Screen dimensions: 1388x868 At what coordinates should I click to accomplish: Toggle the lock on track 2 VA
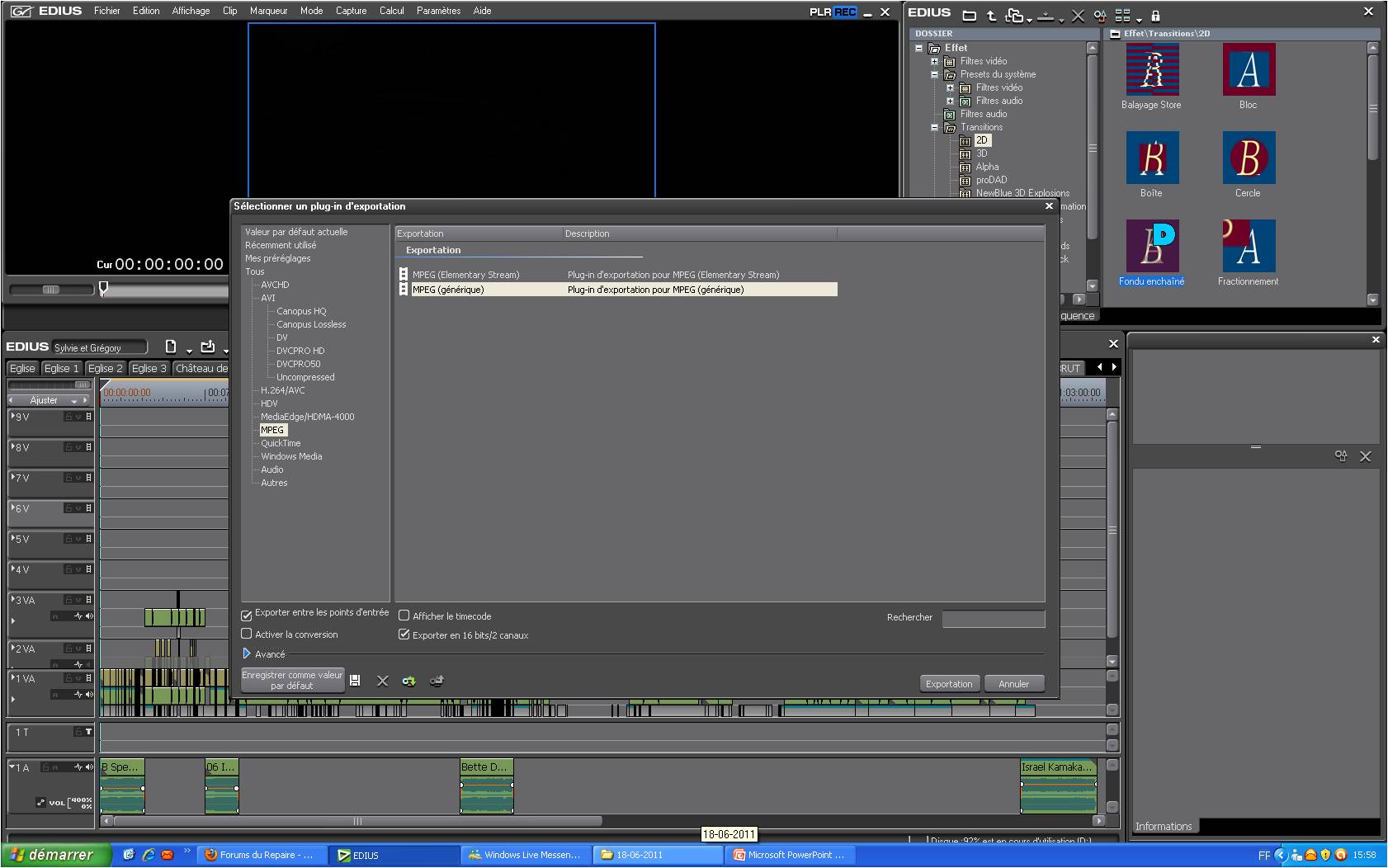coord(69,649)
